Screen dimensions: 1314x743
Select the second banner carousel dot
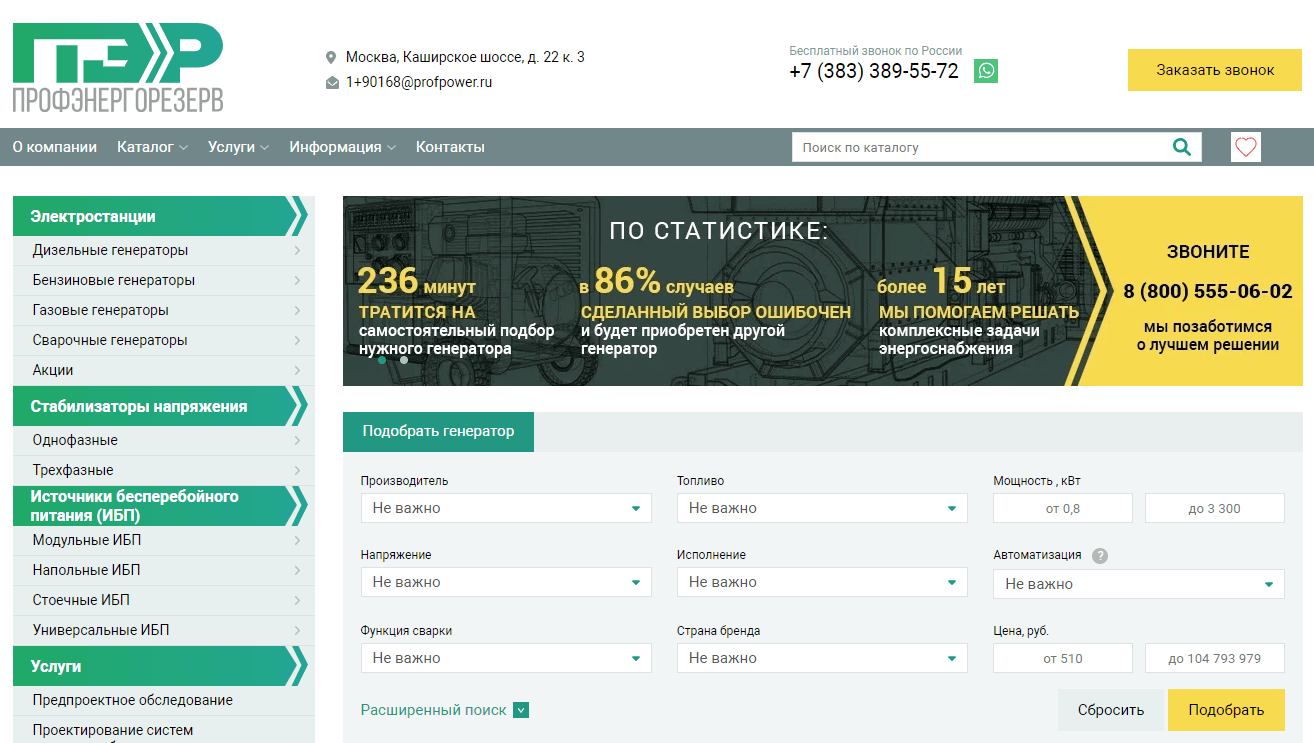pyautogui.click(x=403, y=360)
